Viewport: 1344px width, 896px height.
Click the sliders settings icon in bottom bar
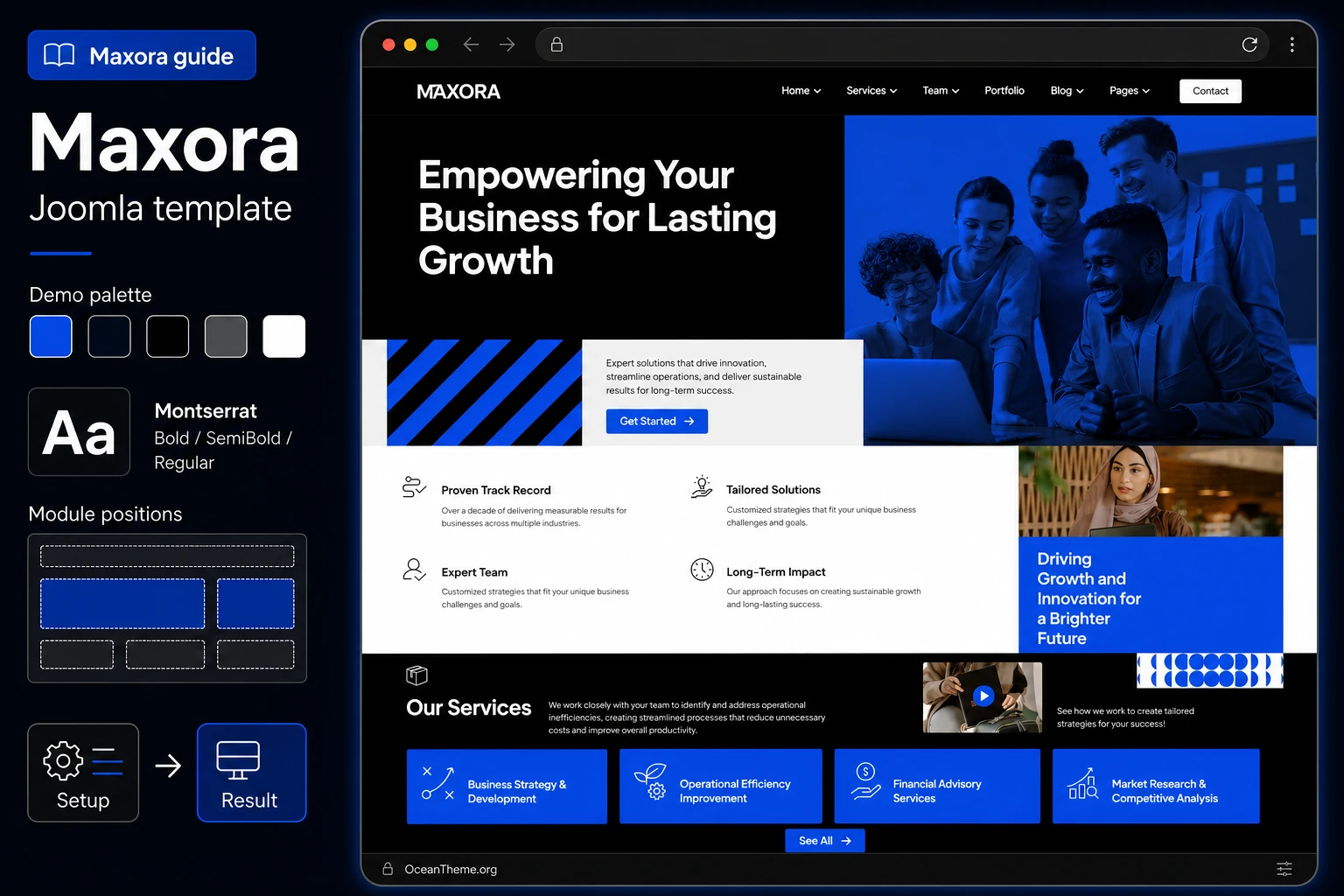[1284, 869]
